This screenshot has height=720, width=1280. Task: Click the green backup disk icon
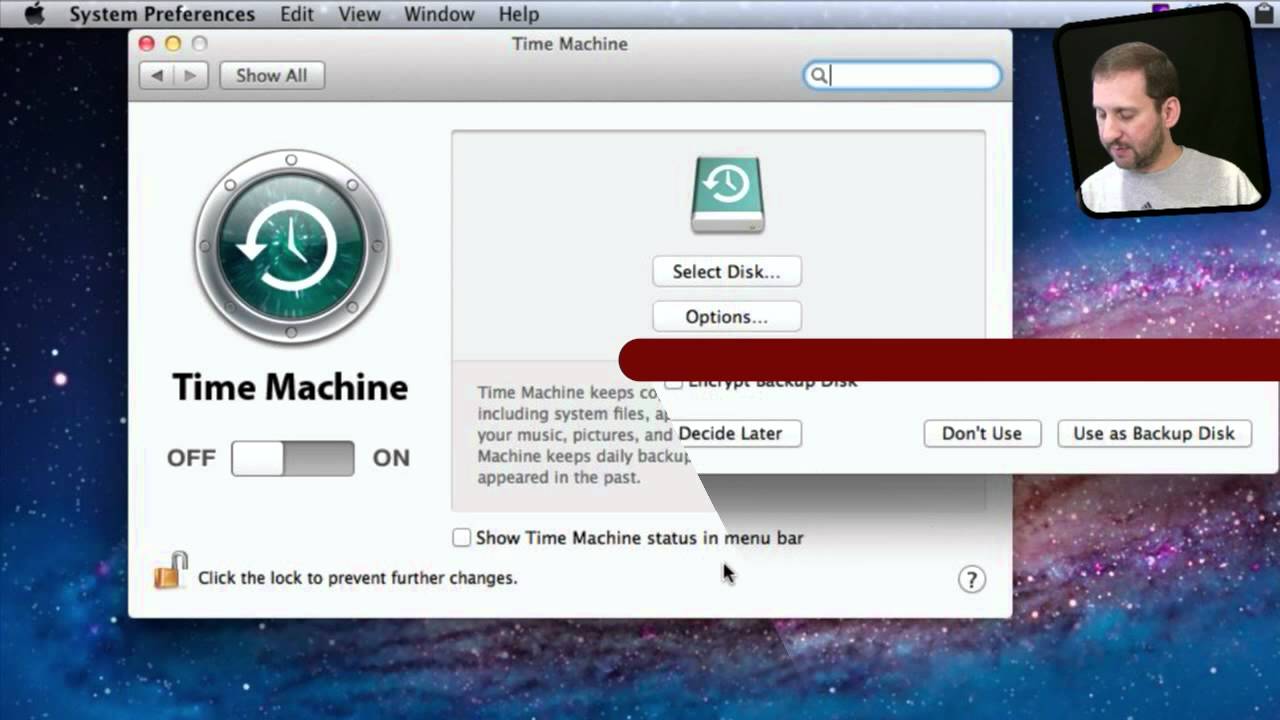727,195
